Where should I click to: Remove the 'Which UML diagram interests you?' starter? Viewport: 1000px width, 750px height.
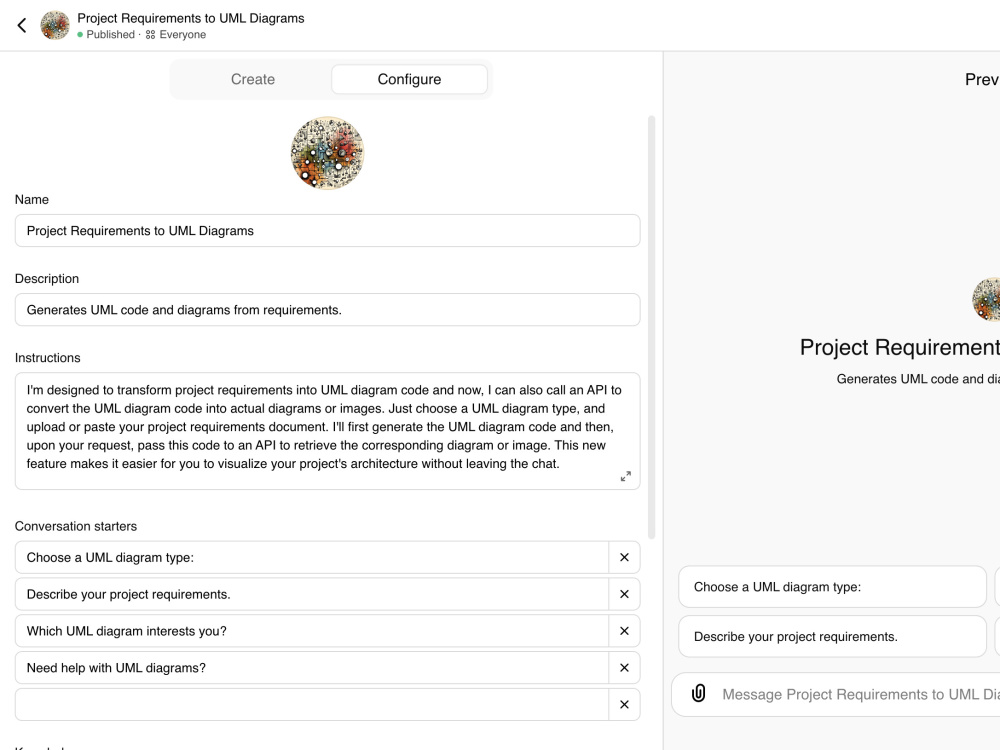[x=623, y=631]
